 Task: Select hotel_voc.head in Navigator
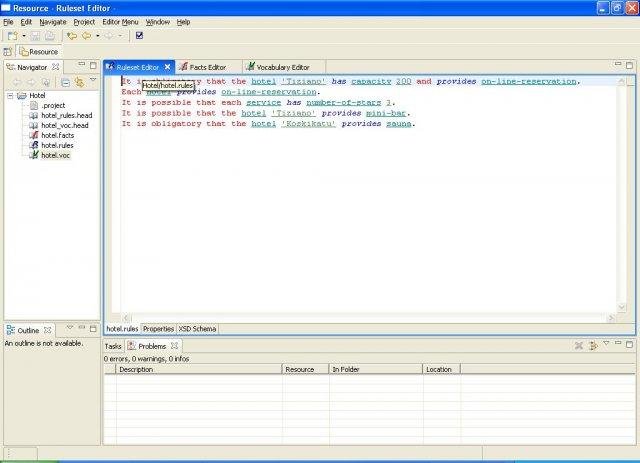pos(64,125)
